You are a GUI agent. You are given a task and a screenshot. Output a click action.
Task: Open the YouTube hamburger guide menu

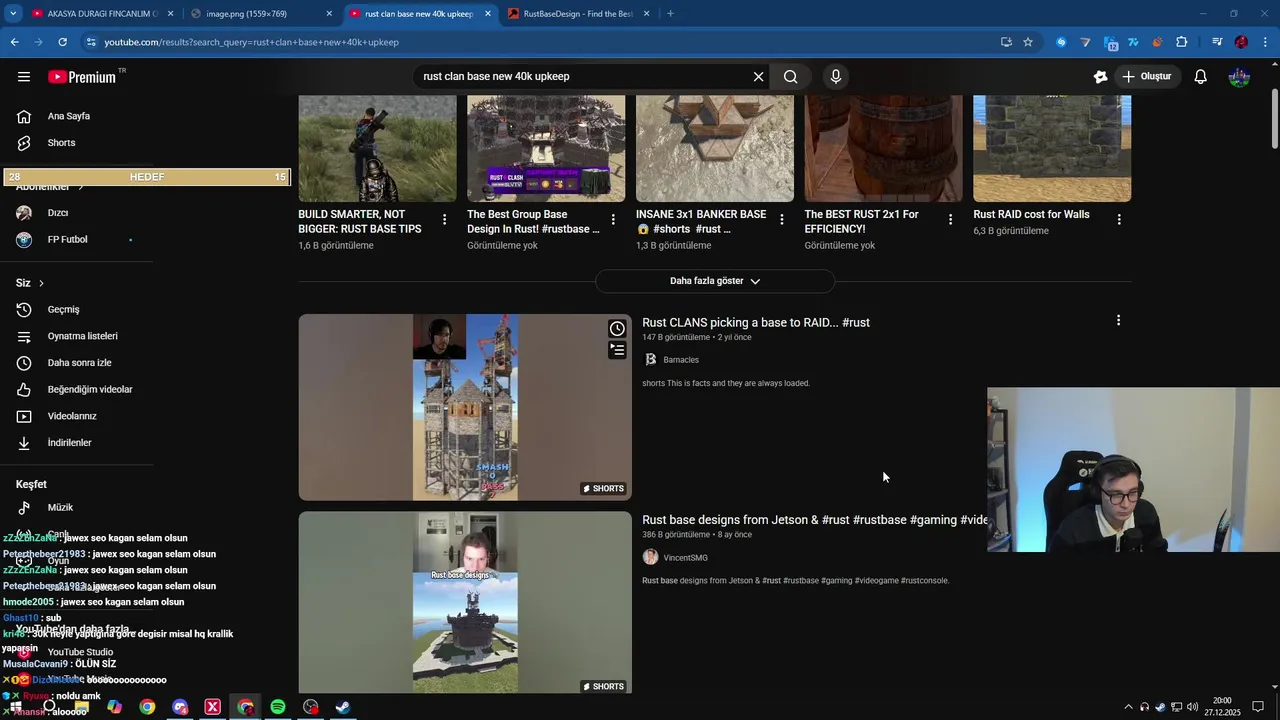pos(24,77)
